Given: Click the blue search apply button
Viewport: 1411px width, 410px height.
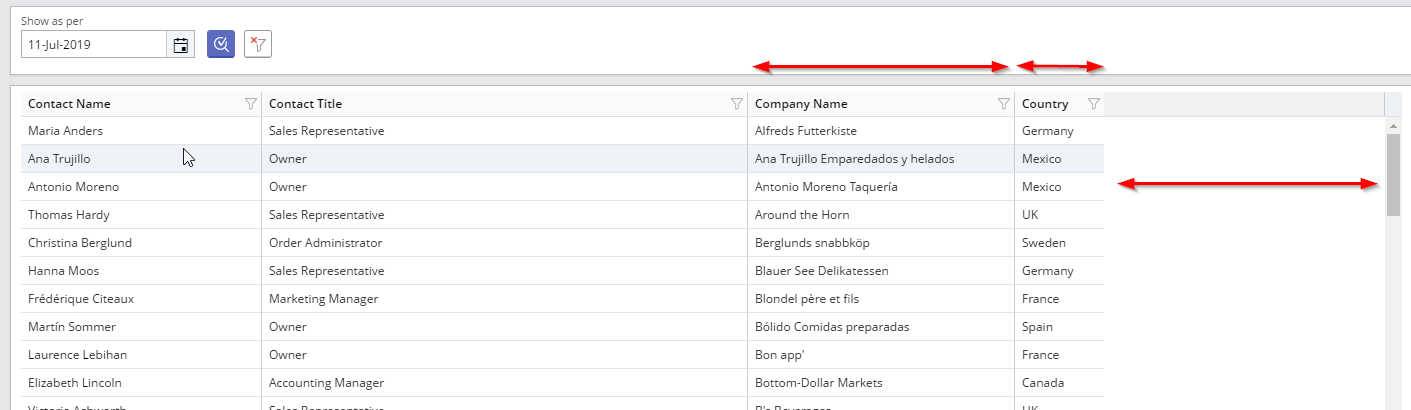Looking at the screenshot, I should [x=221, y=45].
